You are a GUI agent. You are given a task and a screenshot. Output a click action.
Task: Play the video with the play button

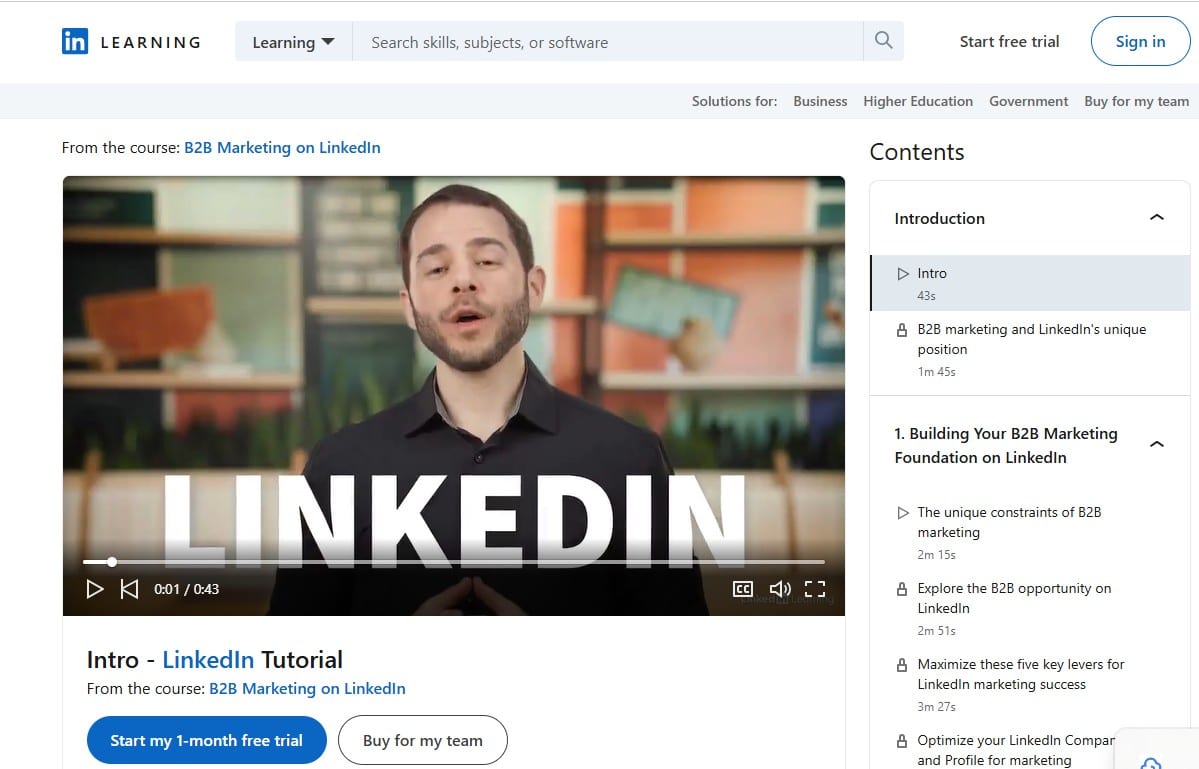95,589
